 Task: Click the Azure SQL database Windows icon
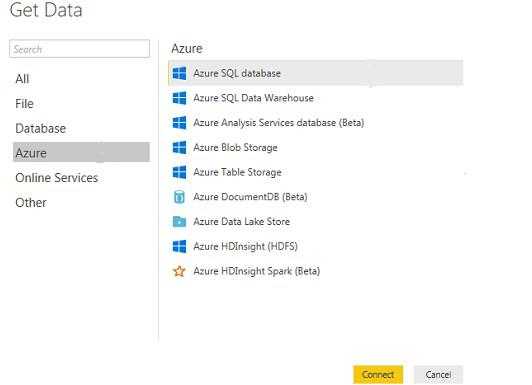tap(179, 73)
